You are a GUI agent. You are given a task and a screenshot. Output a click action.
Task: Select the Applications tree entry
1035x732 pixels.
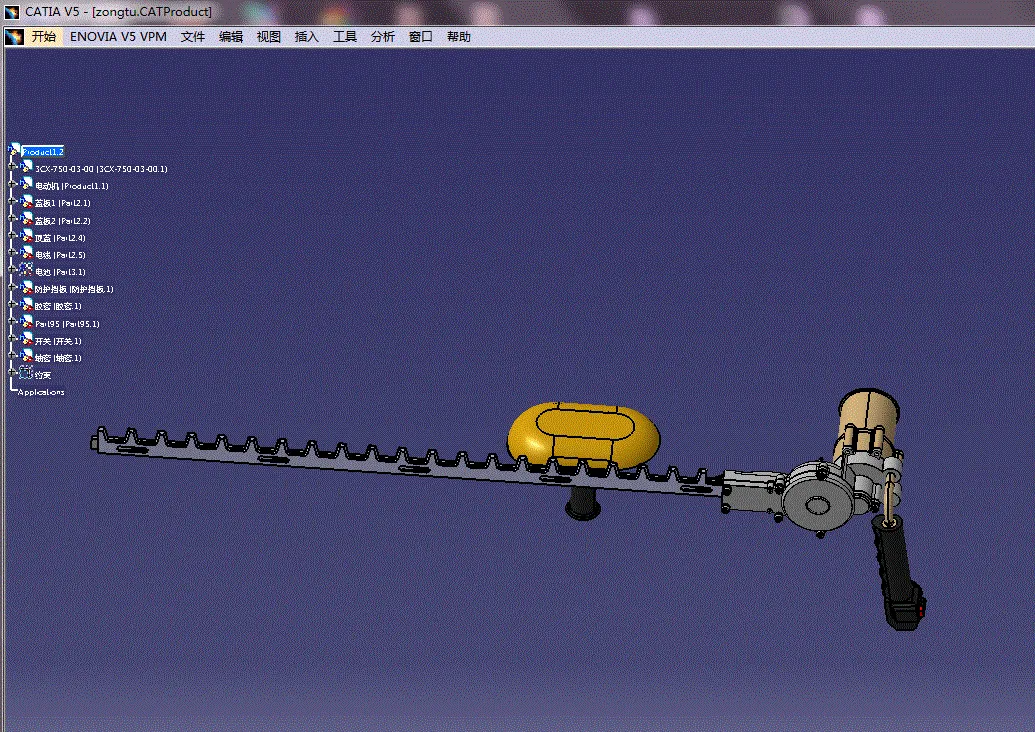41,392
